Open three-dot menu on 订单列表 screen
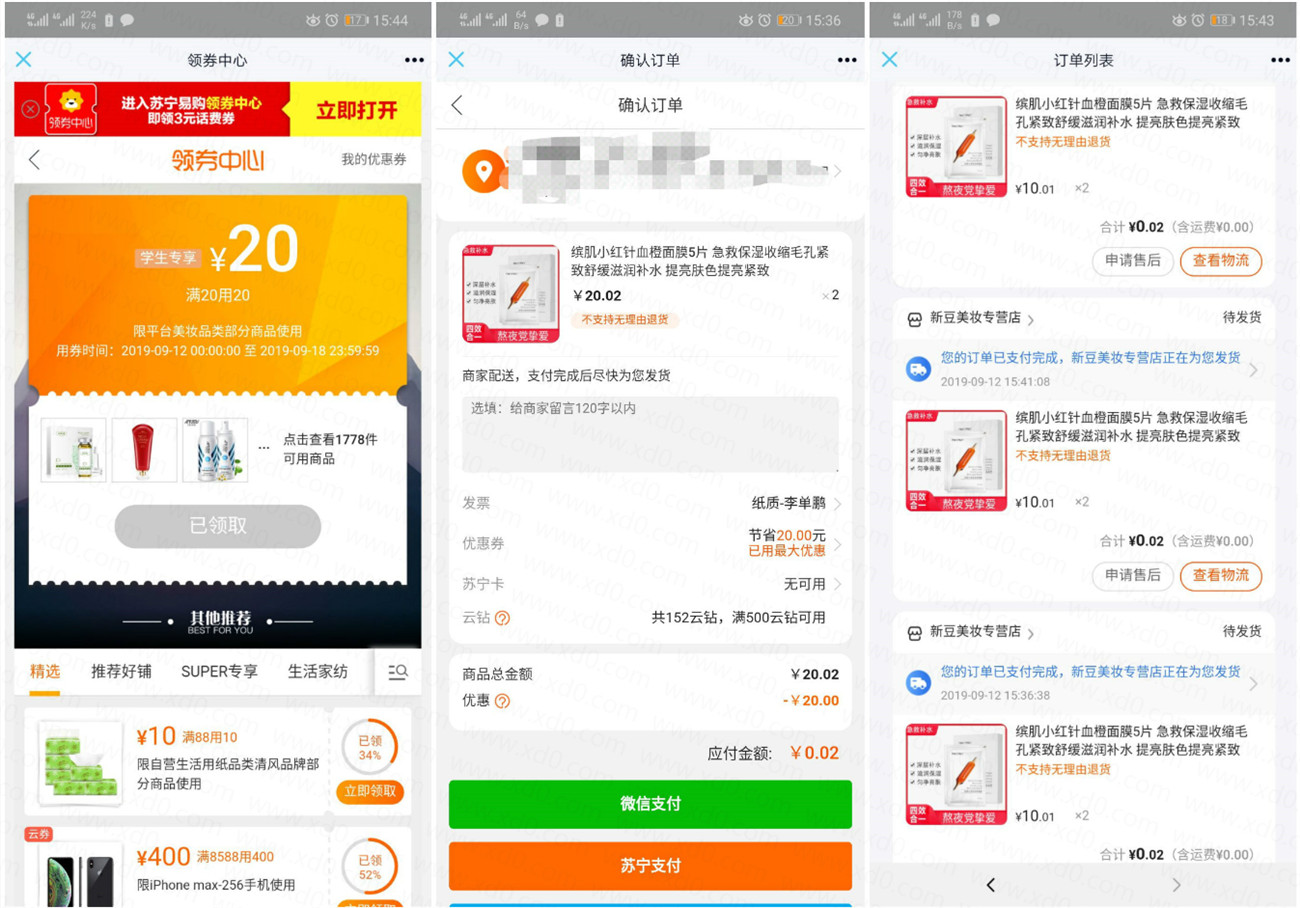 tap(1280, 60)
